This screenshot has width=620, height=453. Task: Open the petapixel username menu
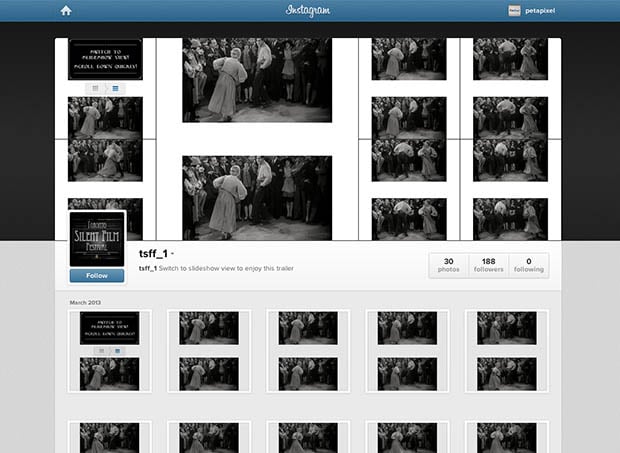[540, 11]
